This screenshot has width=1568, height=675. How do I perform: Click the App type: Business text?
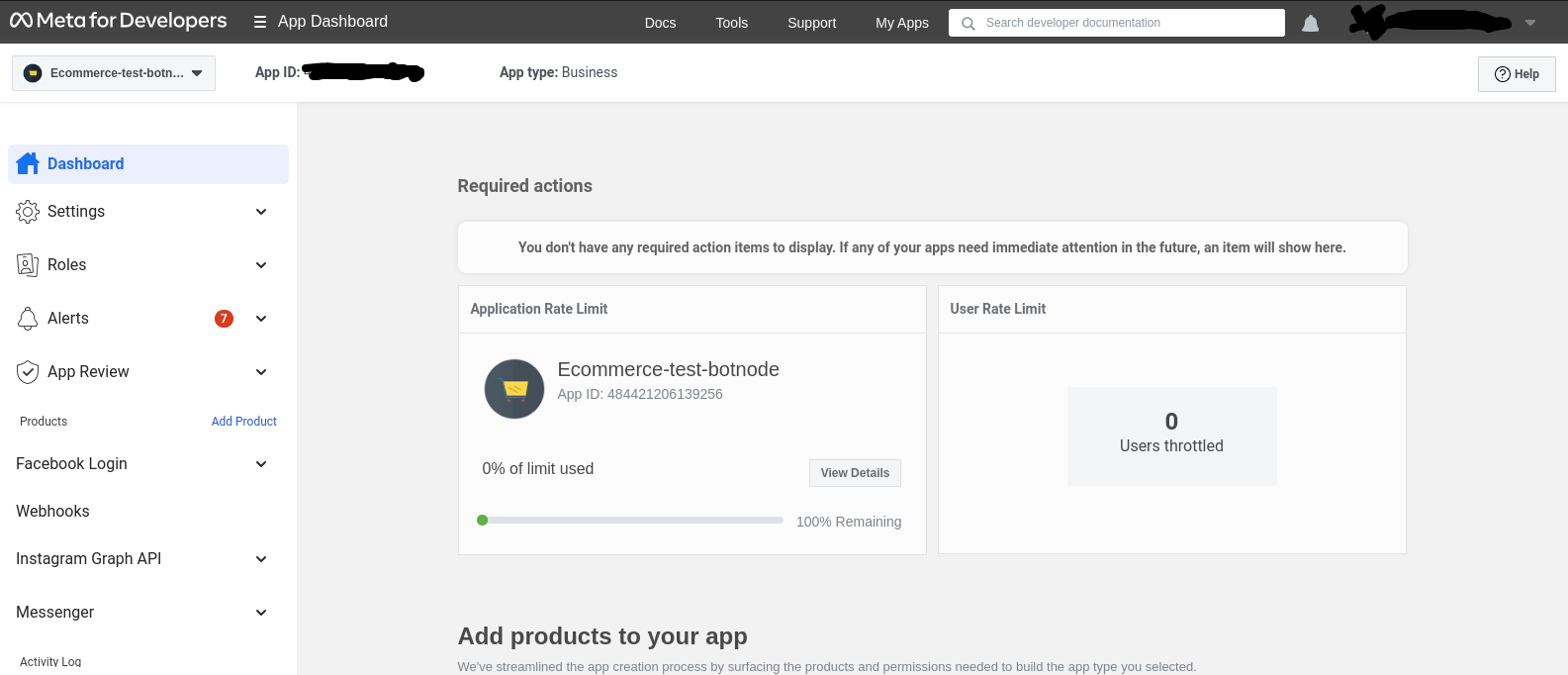tap(559, 72)
